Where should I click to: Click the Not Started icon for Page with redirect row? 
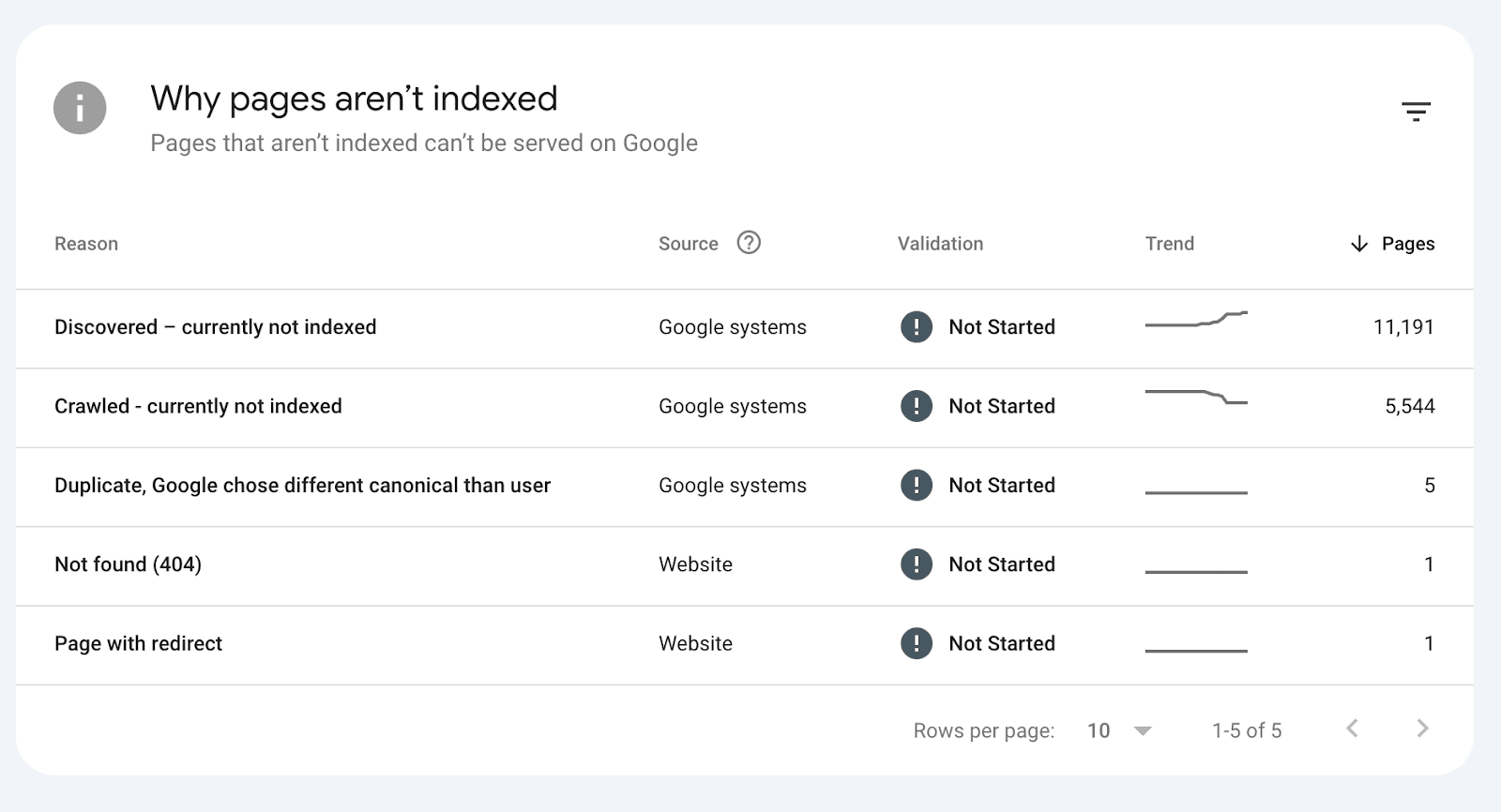[917, 643]
